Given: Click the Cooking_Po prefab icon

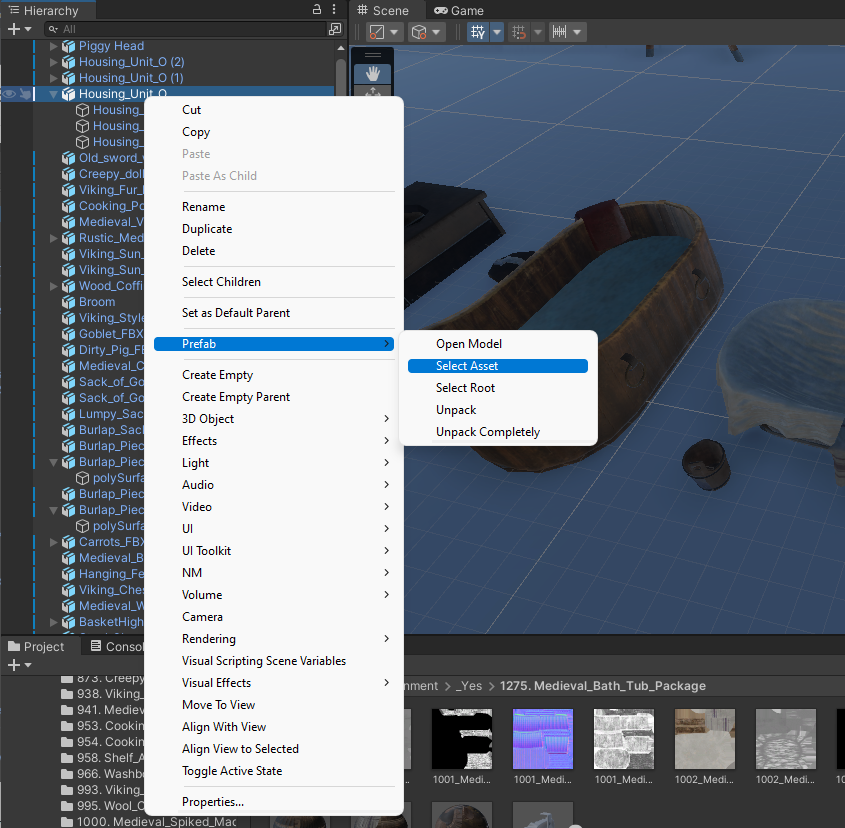Looking at the screenshot, I should pos(68,206).
